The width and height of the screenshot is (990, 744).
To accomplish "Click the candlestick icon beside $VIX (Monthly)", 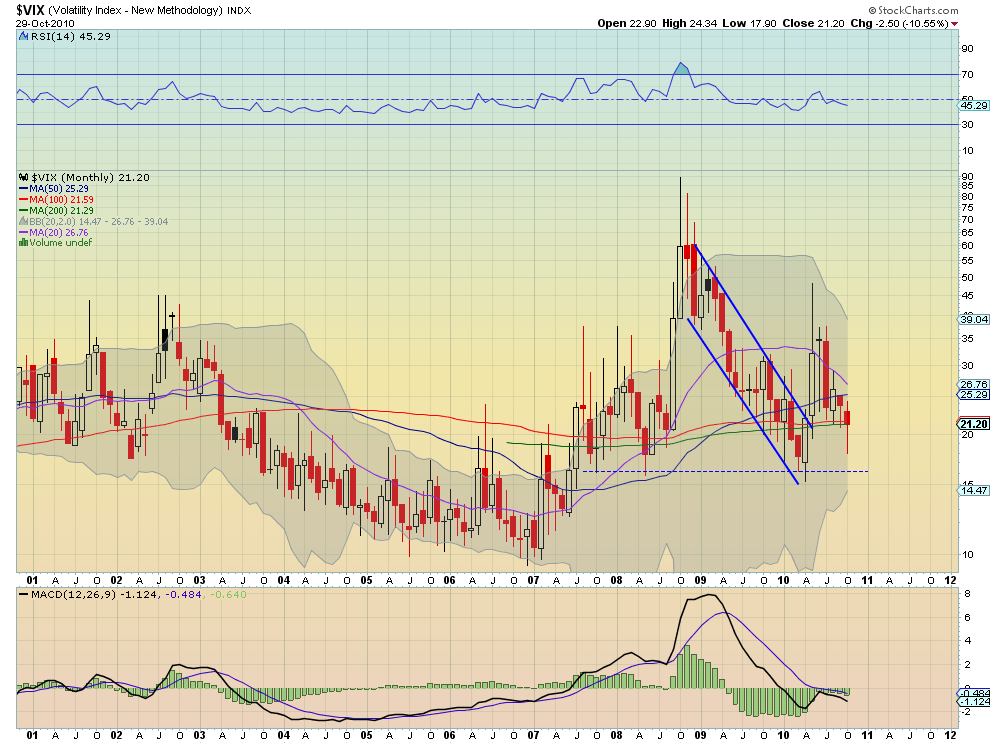I will point(24,177).
